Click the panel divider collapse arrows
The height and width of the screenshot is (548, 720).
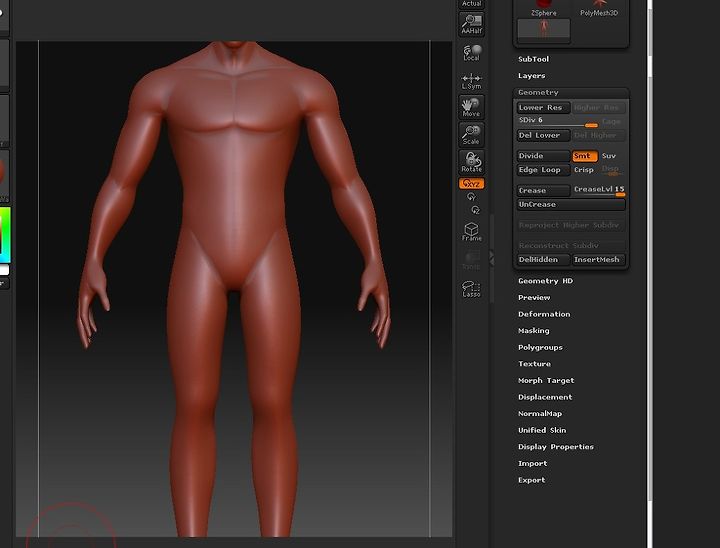(491, 258)
